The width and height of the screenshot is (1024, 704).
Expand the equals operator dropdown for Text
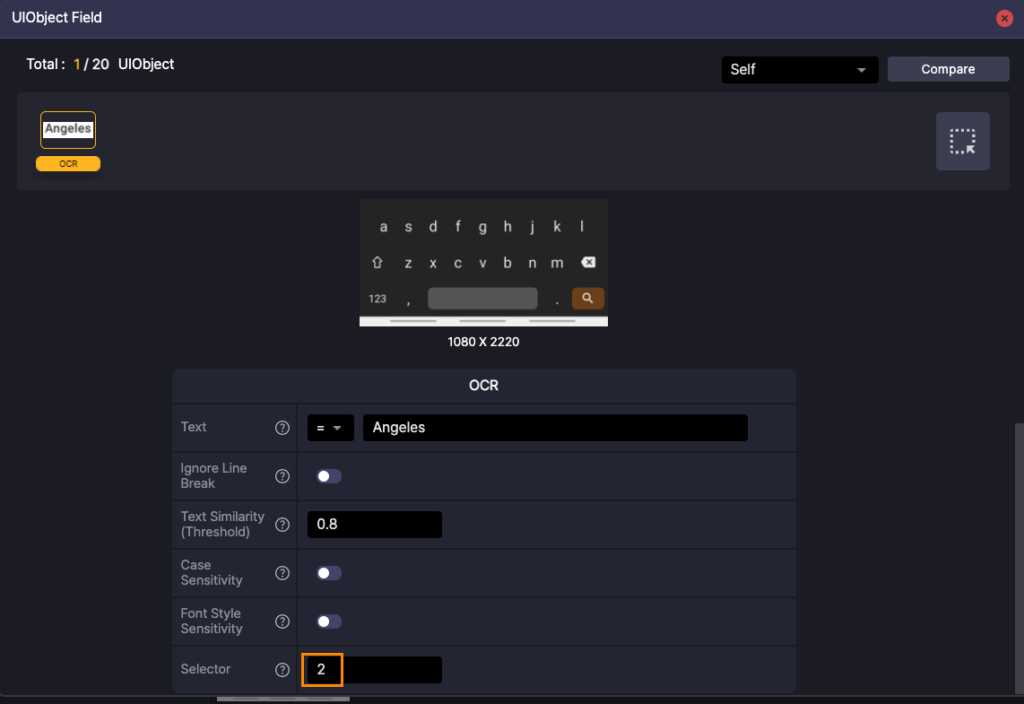(330, 428)
